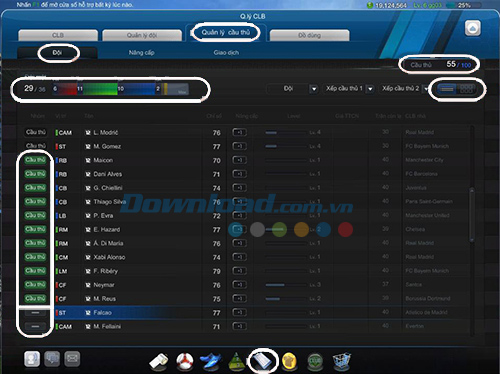
Task: Open the Xếp cầu thủ 2 dropdown
Action: (x=426, y=89)
